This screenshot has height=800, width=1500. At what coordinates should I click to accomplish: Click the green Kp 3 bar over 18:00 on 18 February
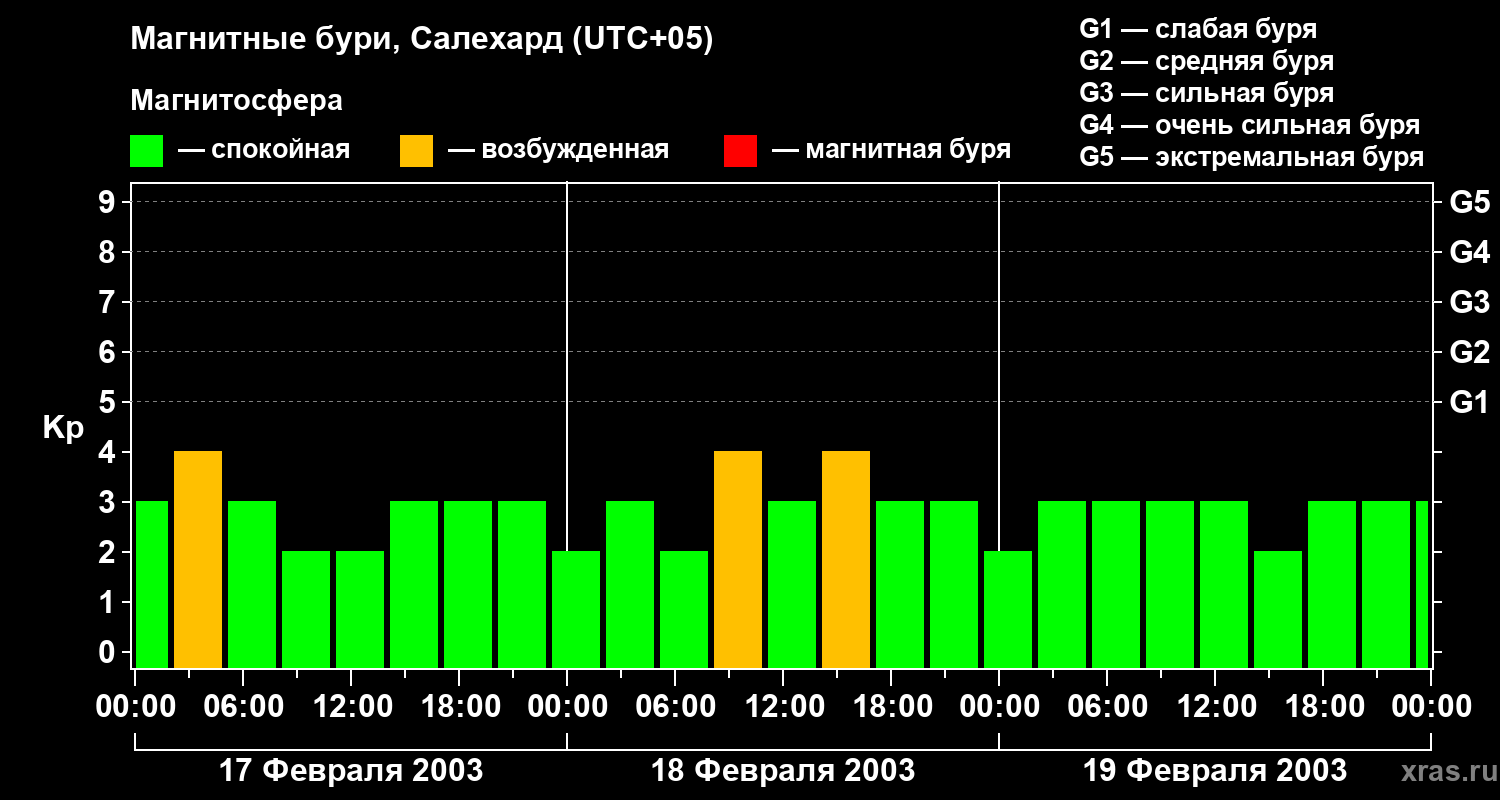pyautogui.click(x=900, y=585)
